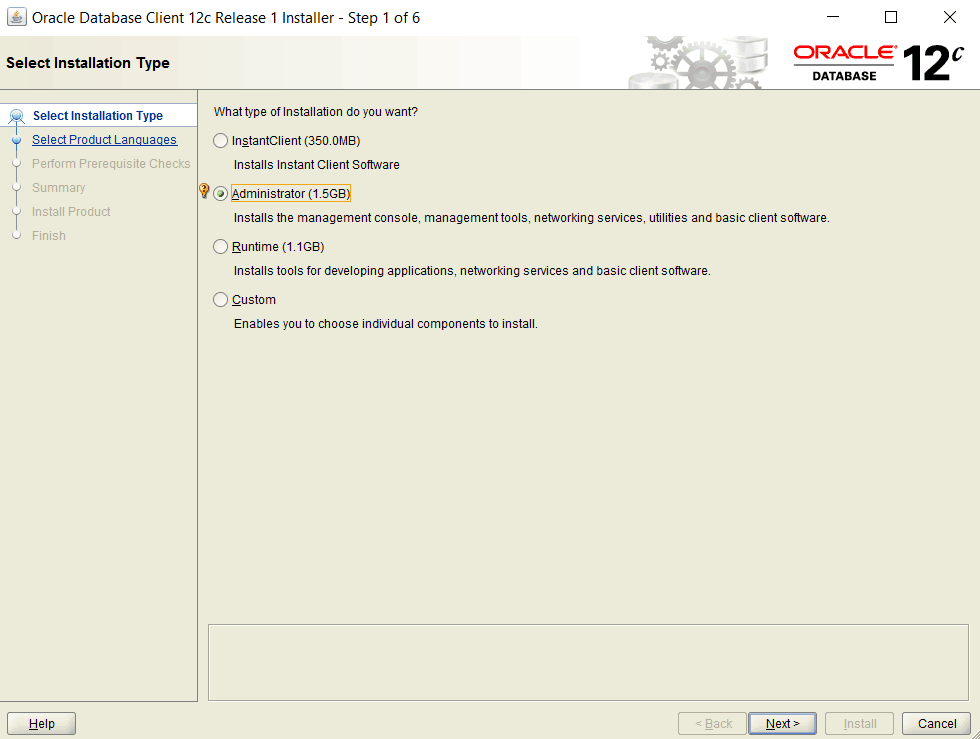Click inside the empty message area

[x=588, y=663]
